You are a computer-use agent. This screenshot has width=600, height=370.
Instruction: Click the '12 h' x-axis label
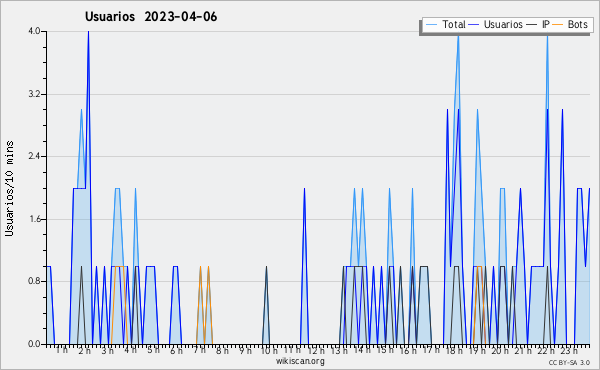(x=316, y=351)
